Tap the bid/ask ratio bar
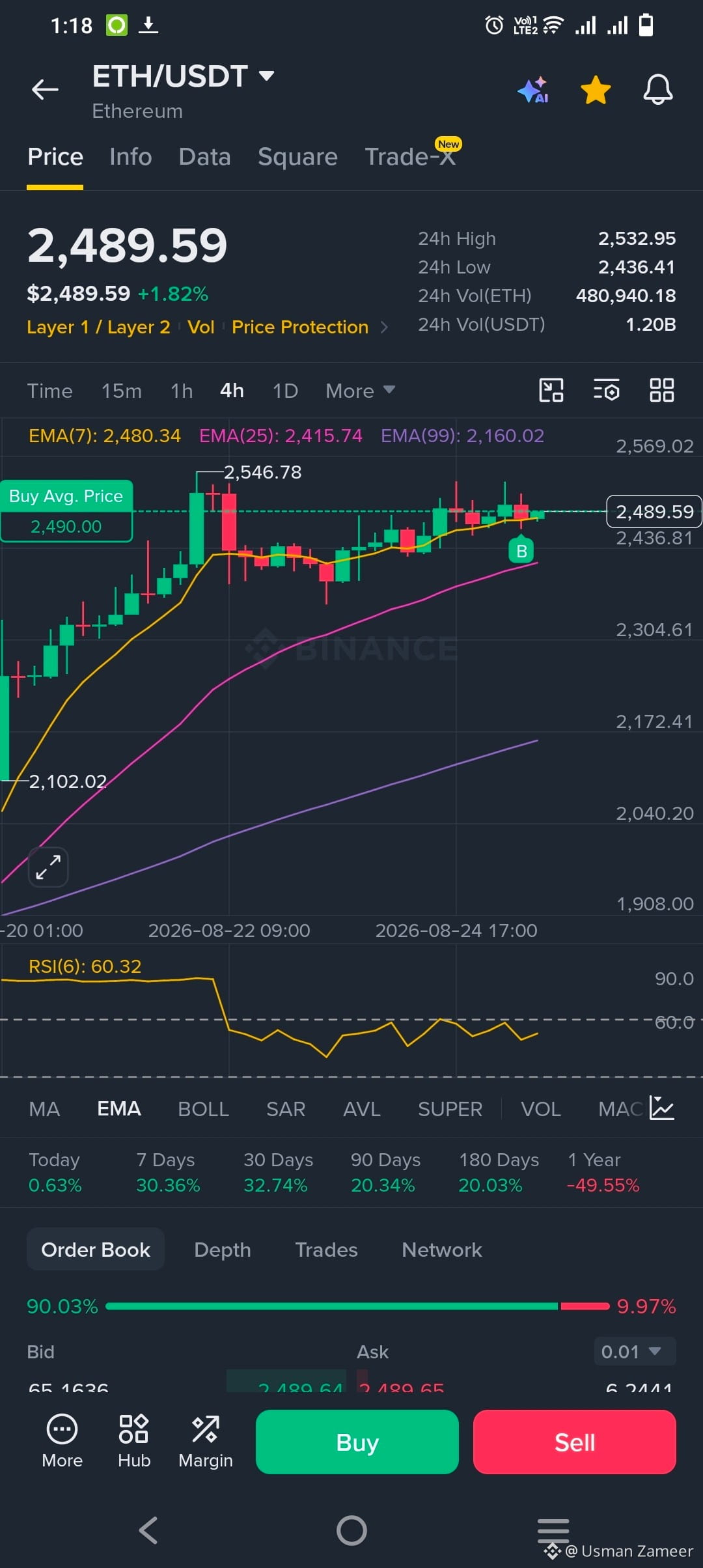703x1568 pixels. coord(357,1306)
